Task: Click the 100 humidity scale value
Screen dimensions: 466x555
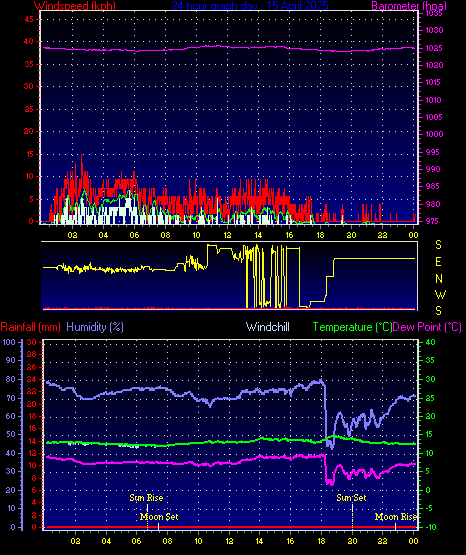Action: point(9,342)
